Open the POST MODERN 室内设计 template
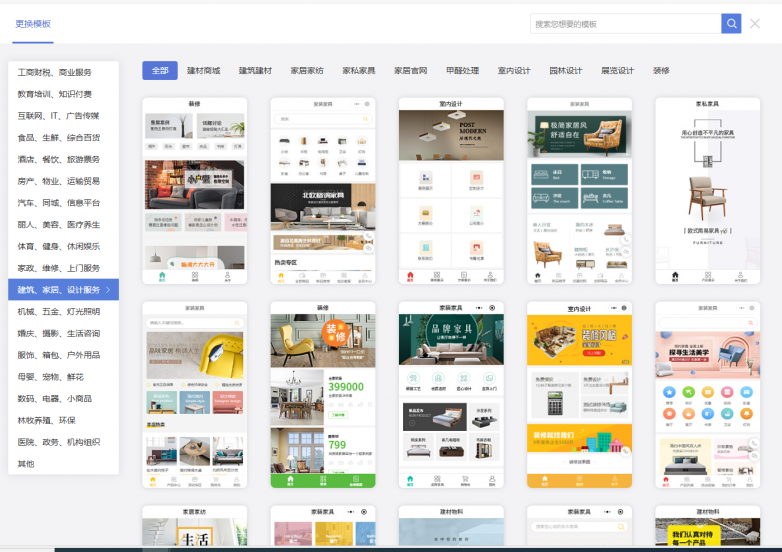The image size is (782, 552). 451,191
